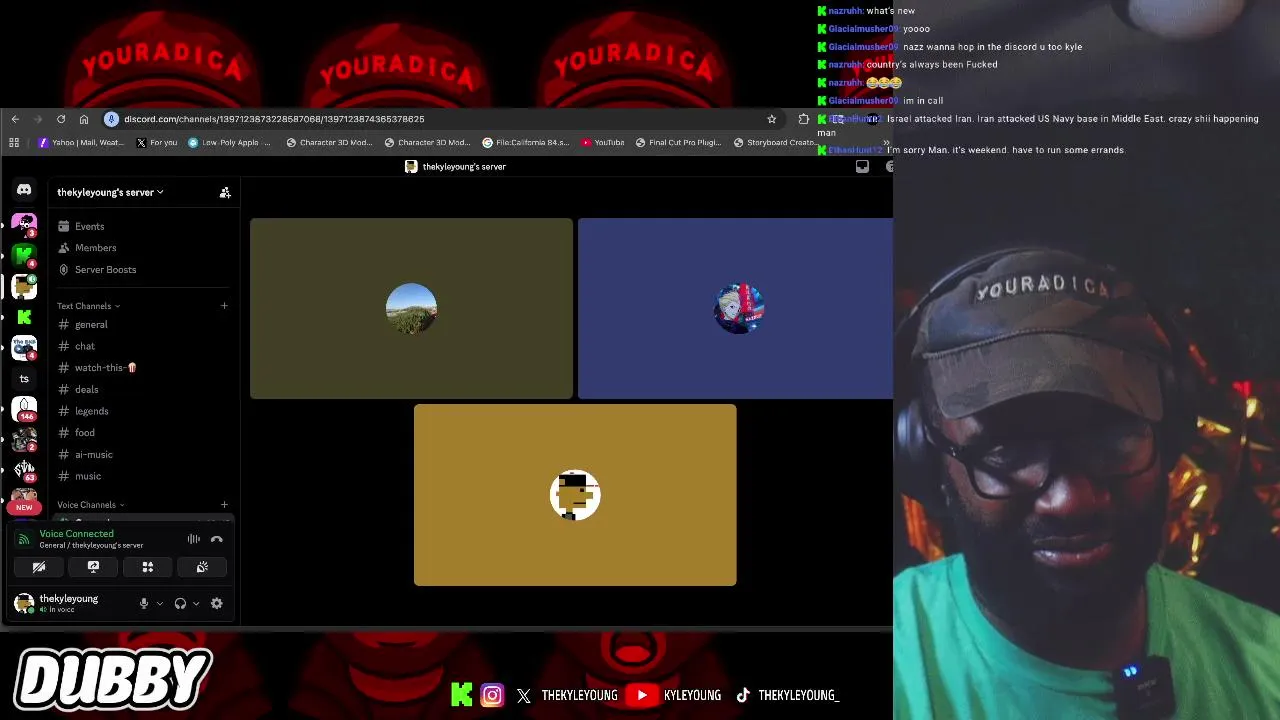Go to browser home page icon

84,119
